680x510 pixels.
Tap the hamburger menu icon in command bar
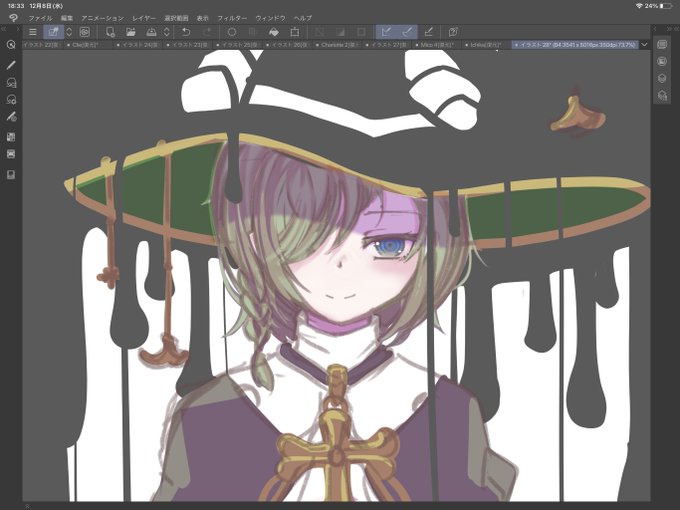(x=33, y=32)
